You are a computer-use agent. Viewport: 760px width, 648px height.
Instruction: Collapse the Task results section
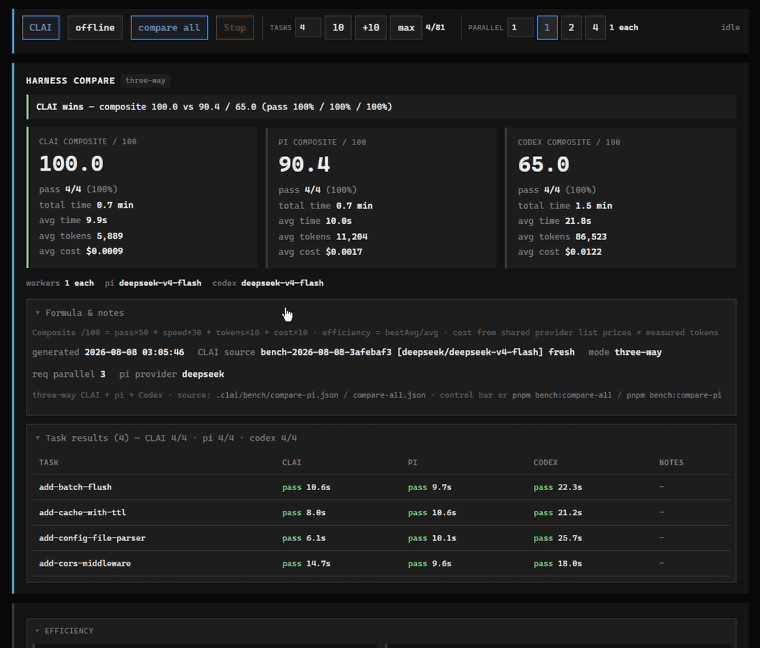point(166,438)
